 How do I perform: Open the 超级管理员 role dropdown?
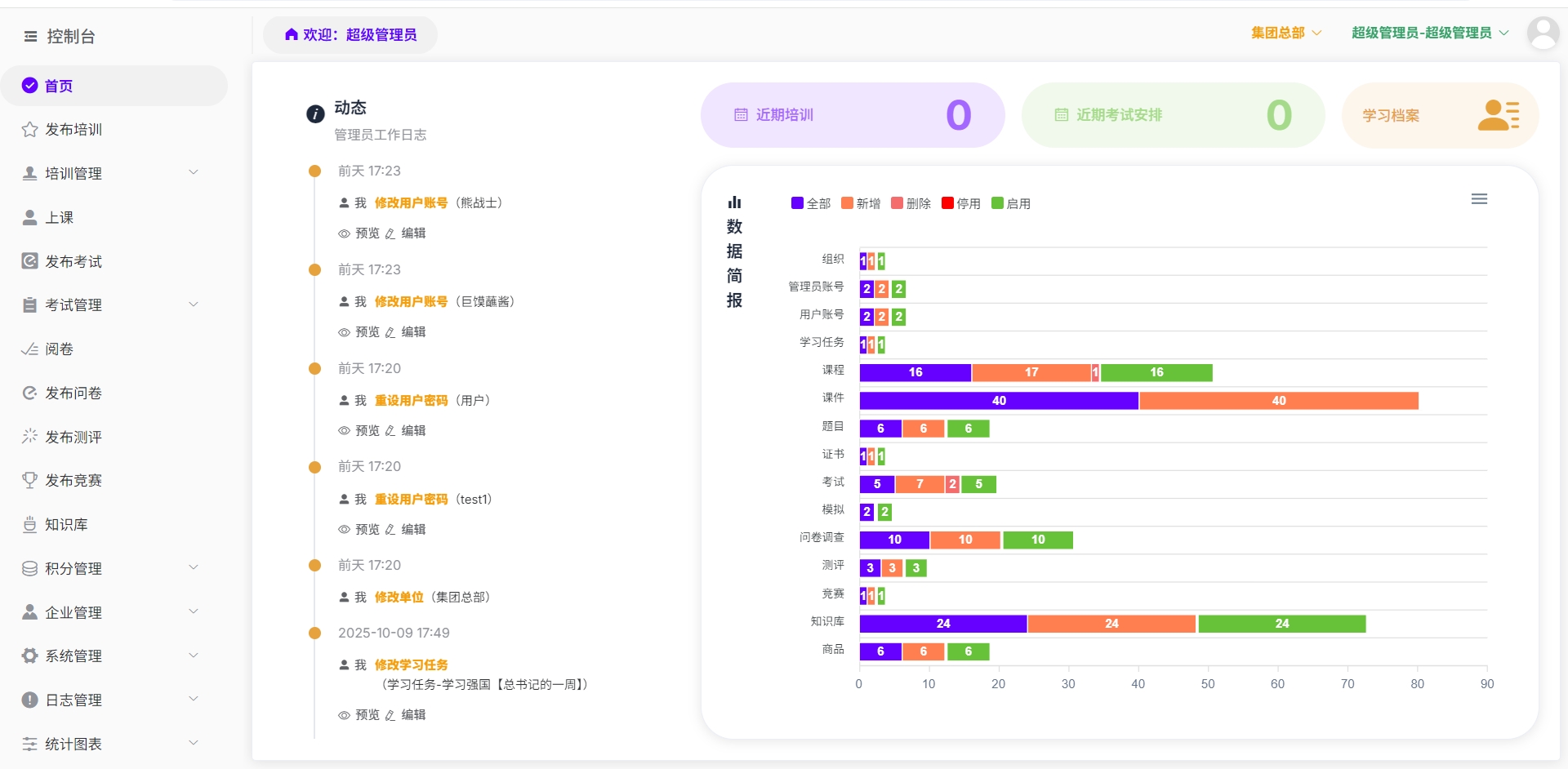(1429, 33)
